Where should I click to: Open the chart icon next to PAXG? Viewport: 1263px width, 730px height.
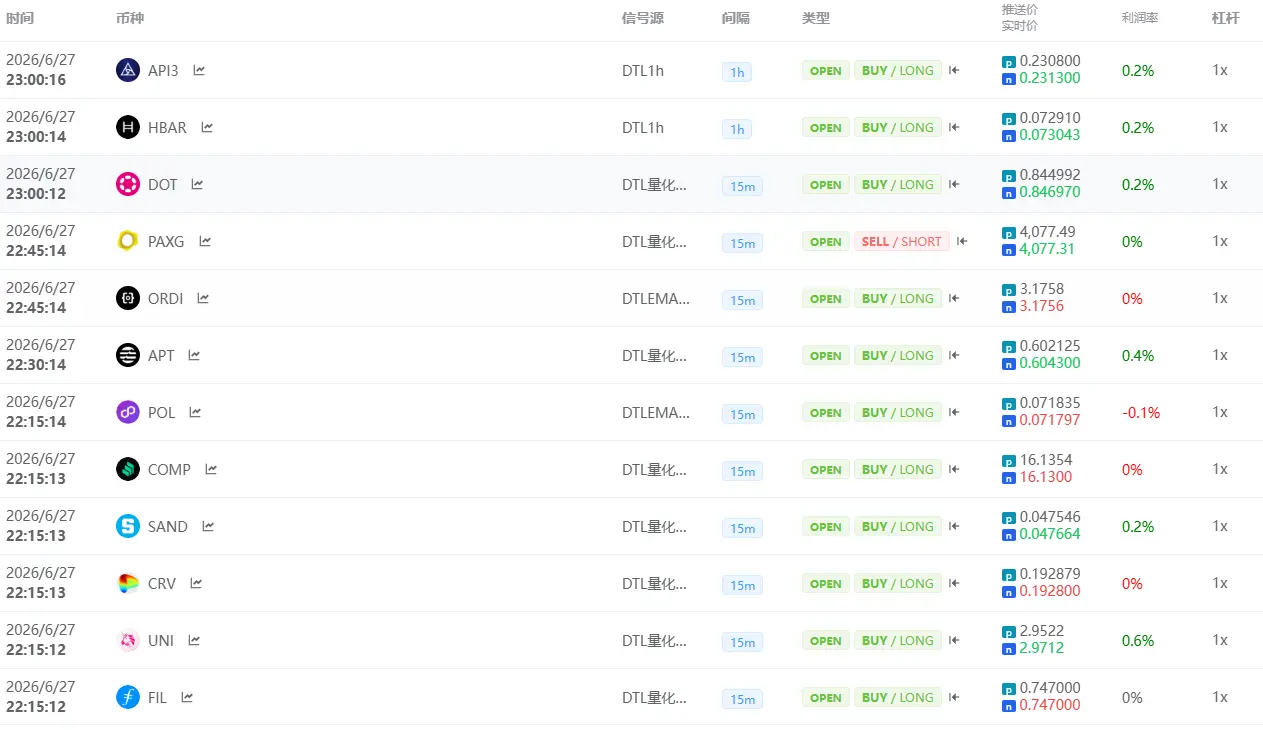(x=205, y=241)
